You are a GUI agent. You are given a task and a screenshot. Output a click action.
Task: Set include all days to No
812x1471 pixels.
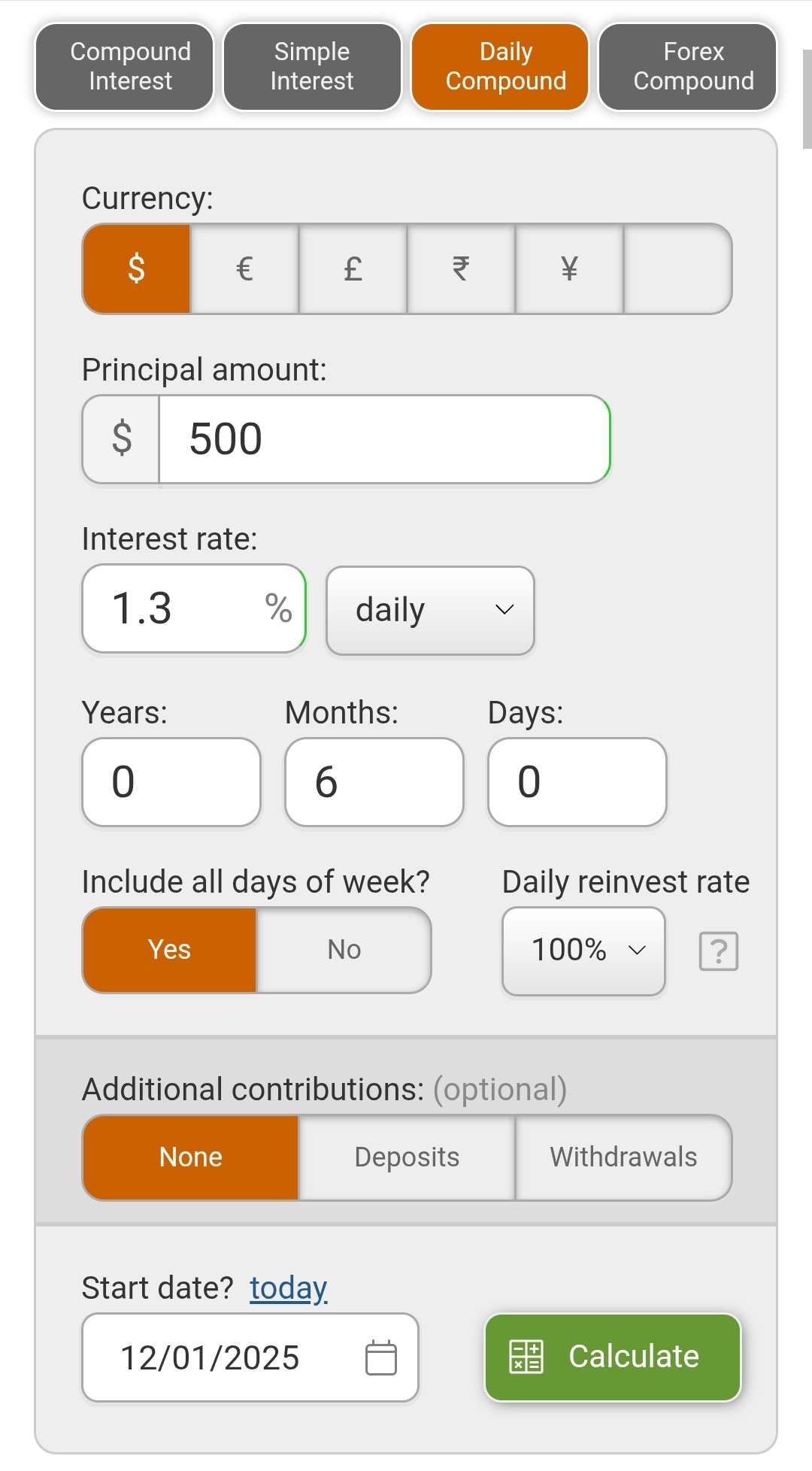(x=344, y=950)
